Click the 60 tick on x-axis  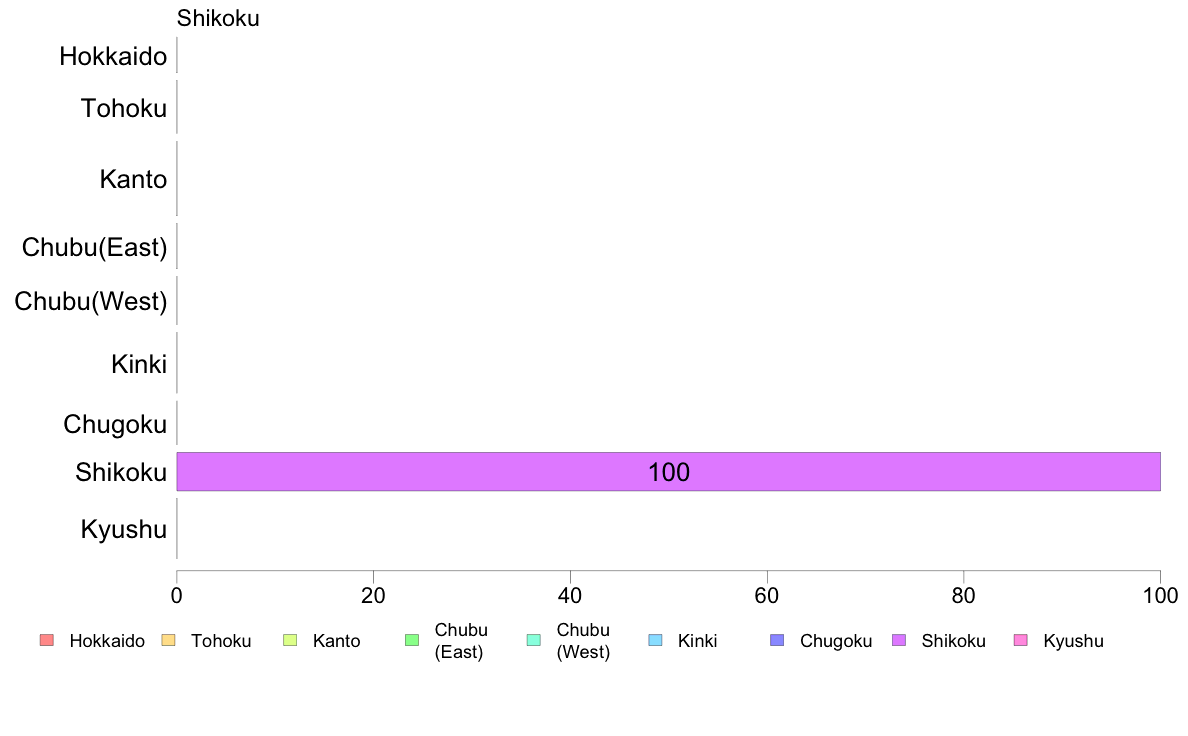[767, 596]
